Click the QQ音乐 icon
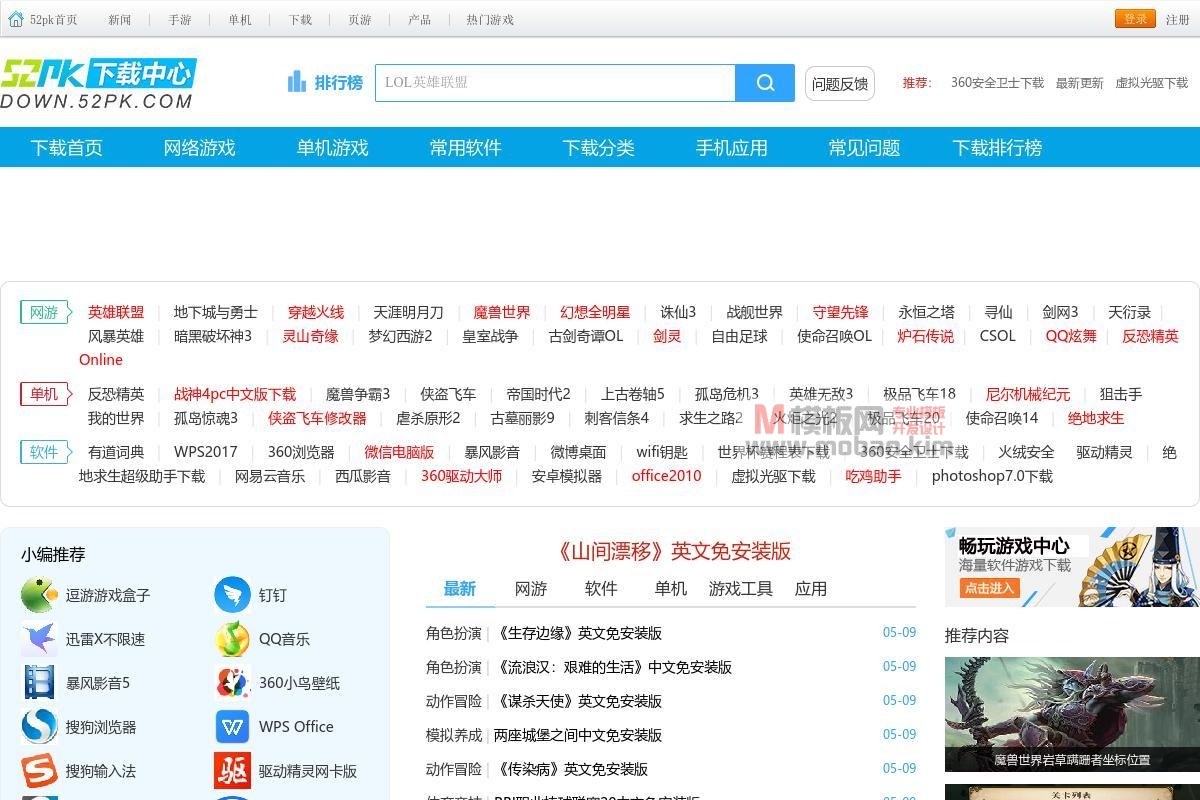 pyautogui.click(x=232, y=639)
